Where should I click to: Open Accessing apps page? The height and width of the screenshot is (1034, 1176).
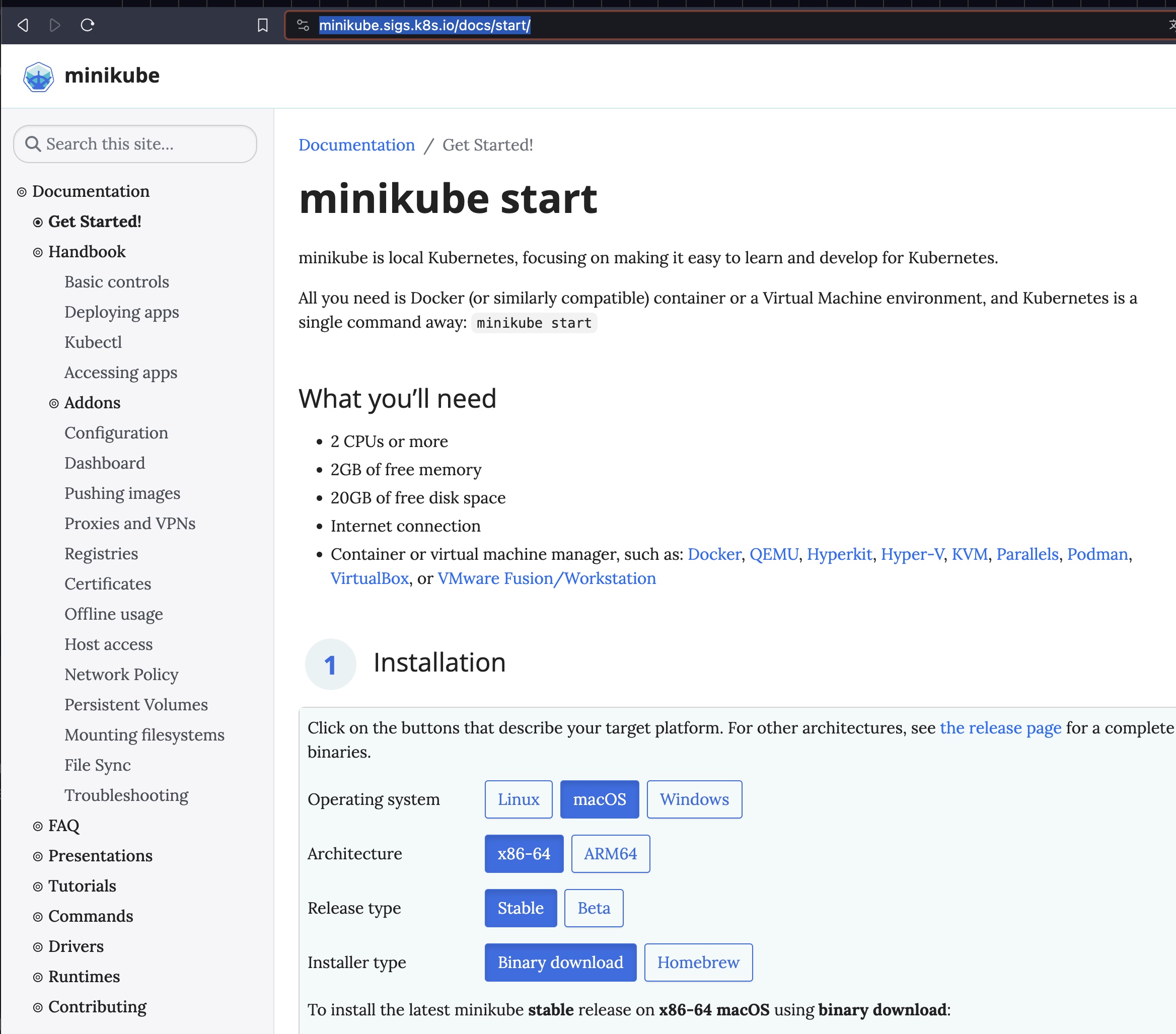[121, 373]
